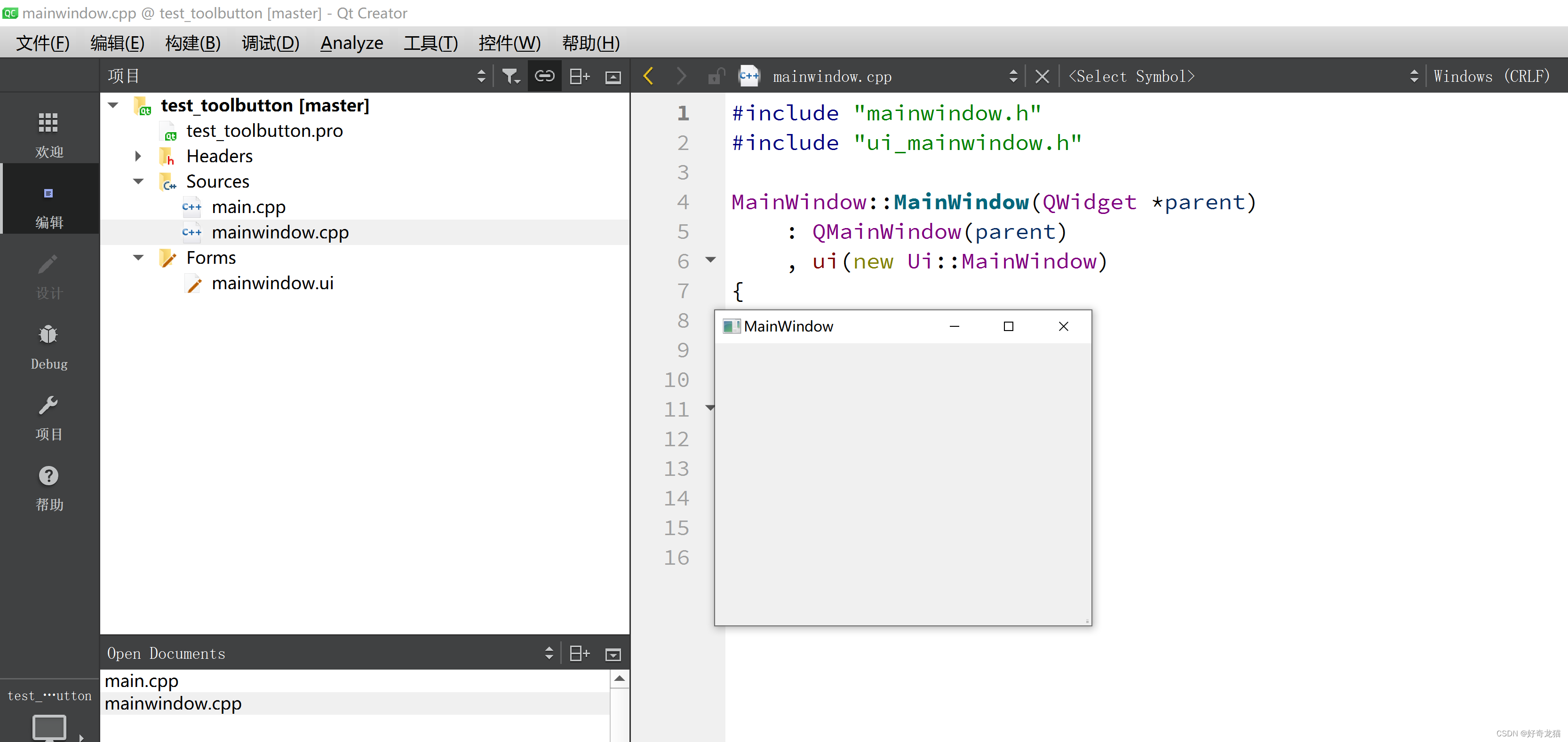Click the kit selector monitor icon

point(49,727)
